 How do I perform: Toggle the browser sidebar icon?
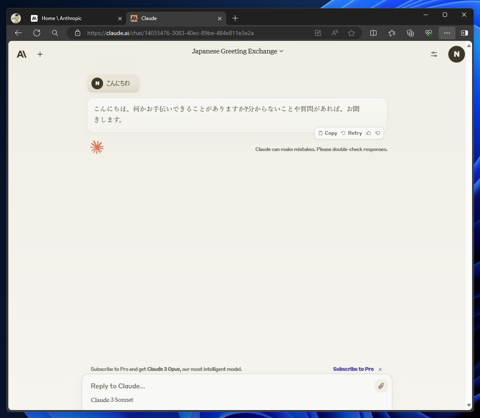(x=464, y=33)
